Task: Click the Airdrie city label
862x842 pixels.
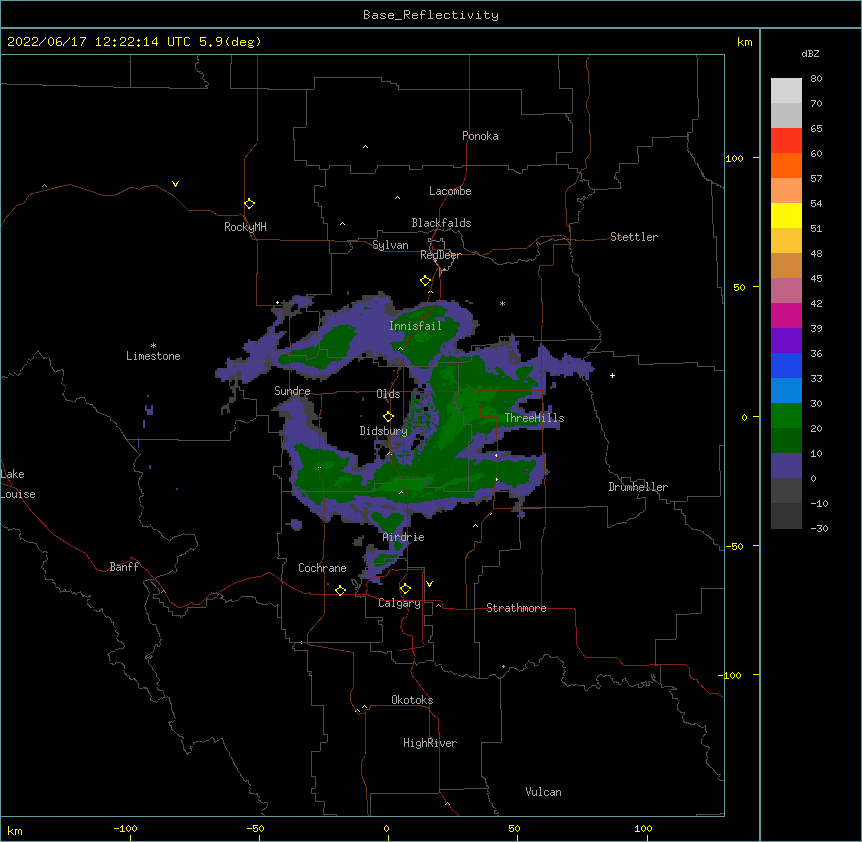Action: [x=404, y=537]
